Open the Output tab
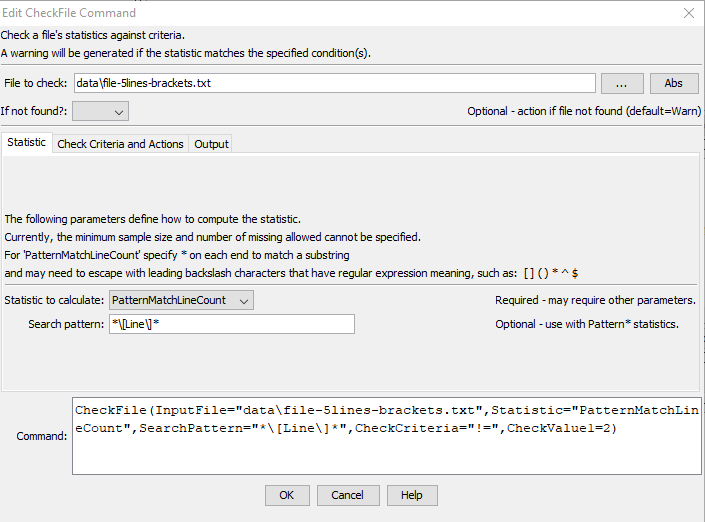This screenshot has height=522, width=705. coord(211,144)
